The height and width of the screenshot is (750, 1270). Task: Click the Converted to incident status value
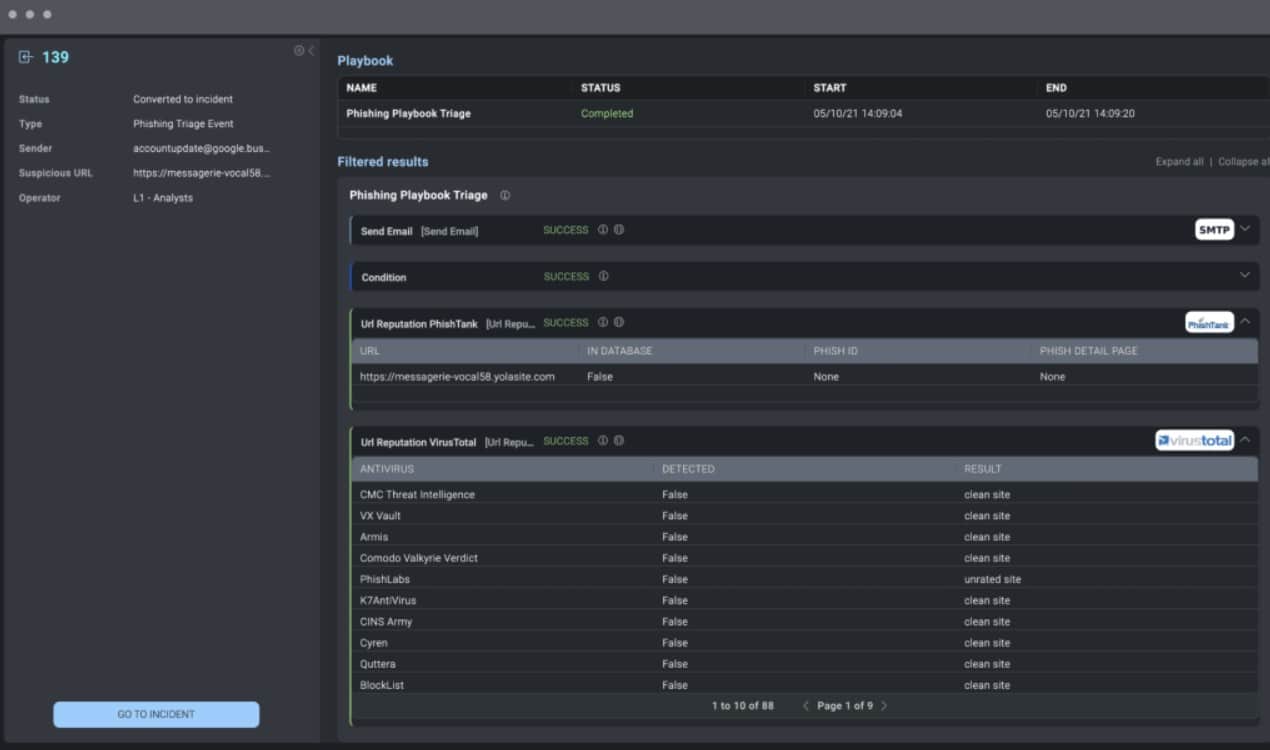point(183,99)
